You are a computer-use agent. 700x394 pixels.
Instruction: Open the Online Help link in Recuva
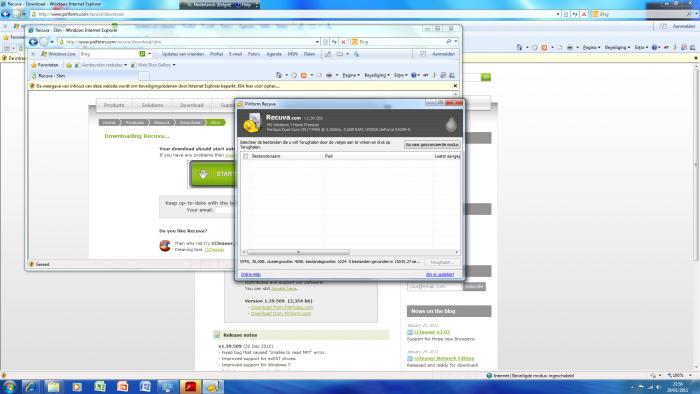pyautogui.click(x=250, y=274)
